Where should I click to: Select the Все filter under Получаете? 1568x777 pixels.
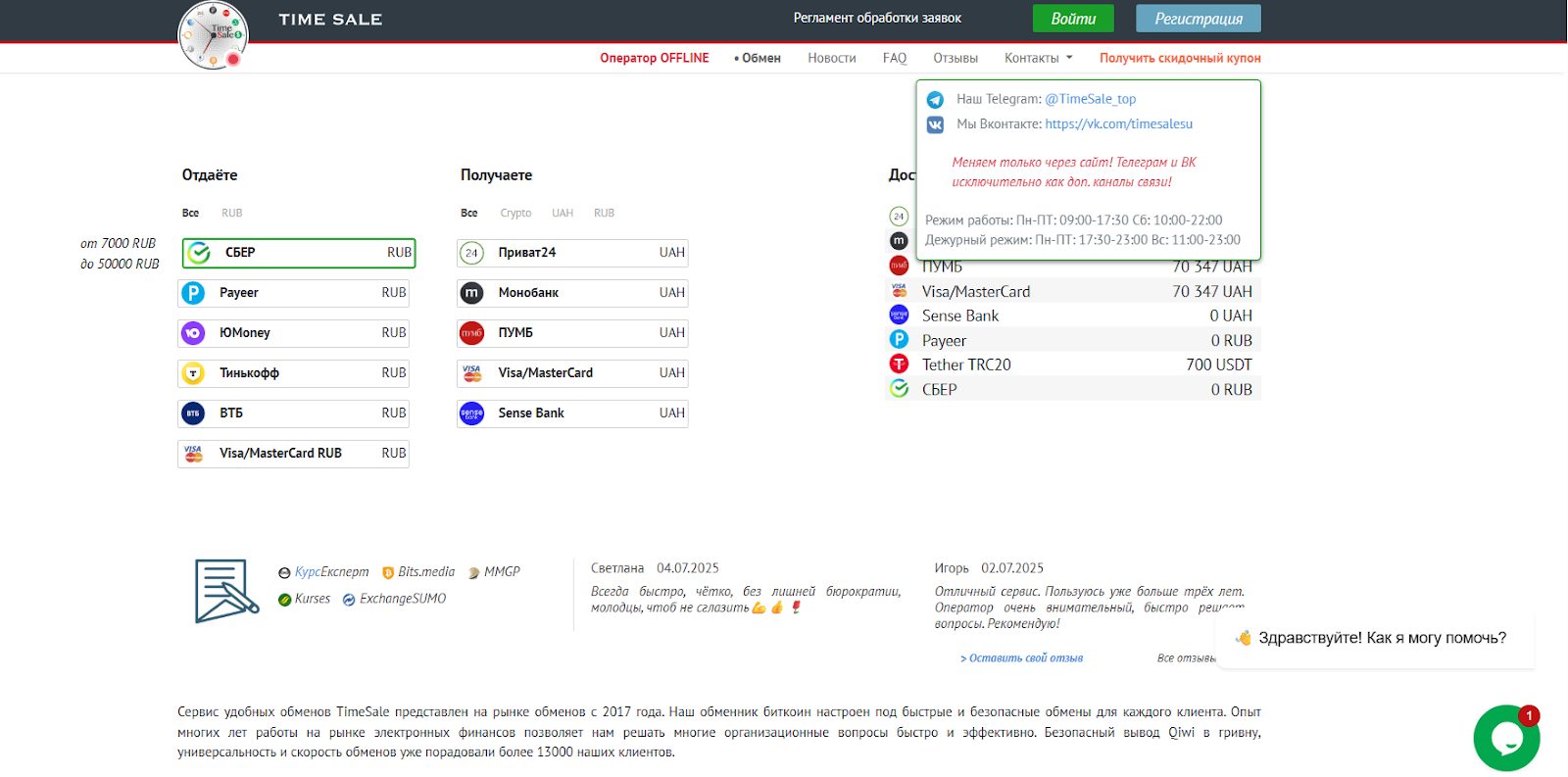pyautogui.click(x=469, y=213)
